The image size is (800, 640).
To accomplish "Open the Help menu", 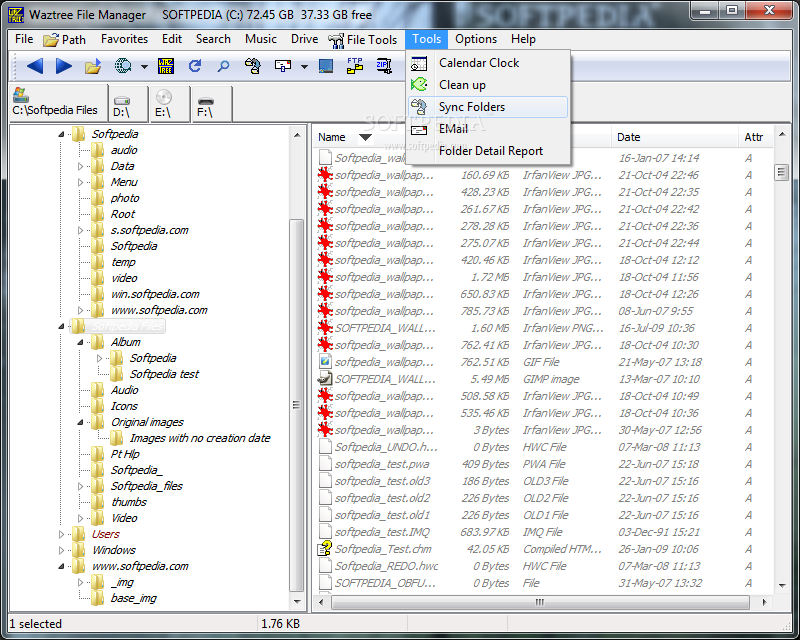I will 523,39.
